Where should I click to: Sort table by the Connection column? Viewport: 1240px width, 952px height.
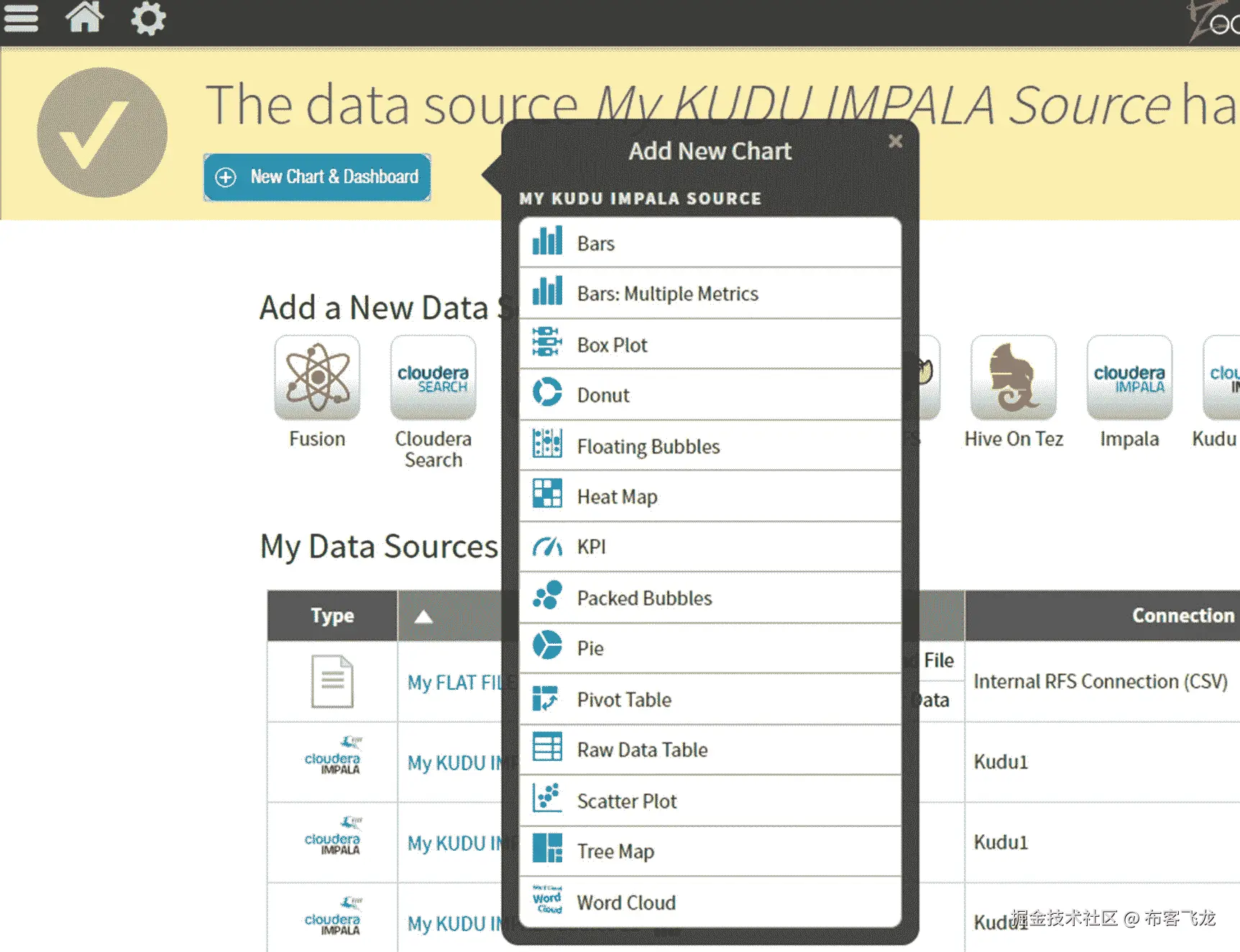click(1182, 616)
